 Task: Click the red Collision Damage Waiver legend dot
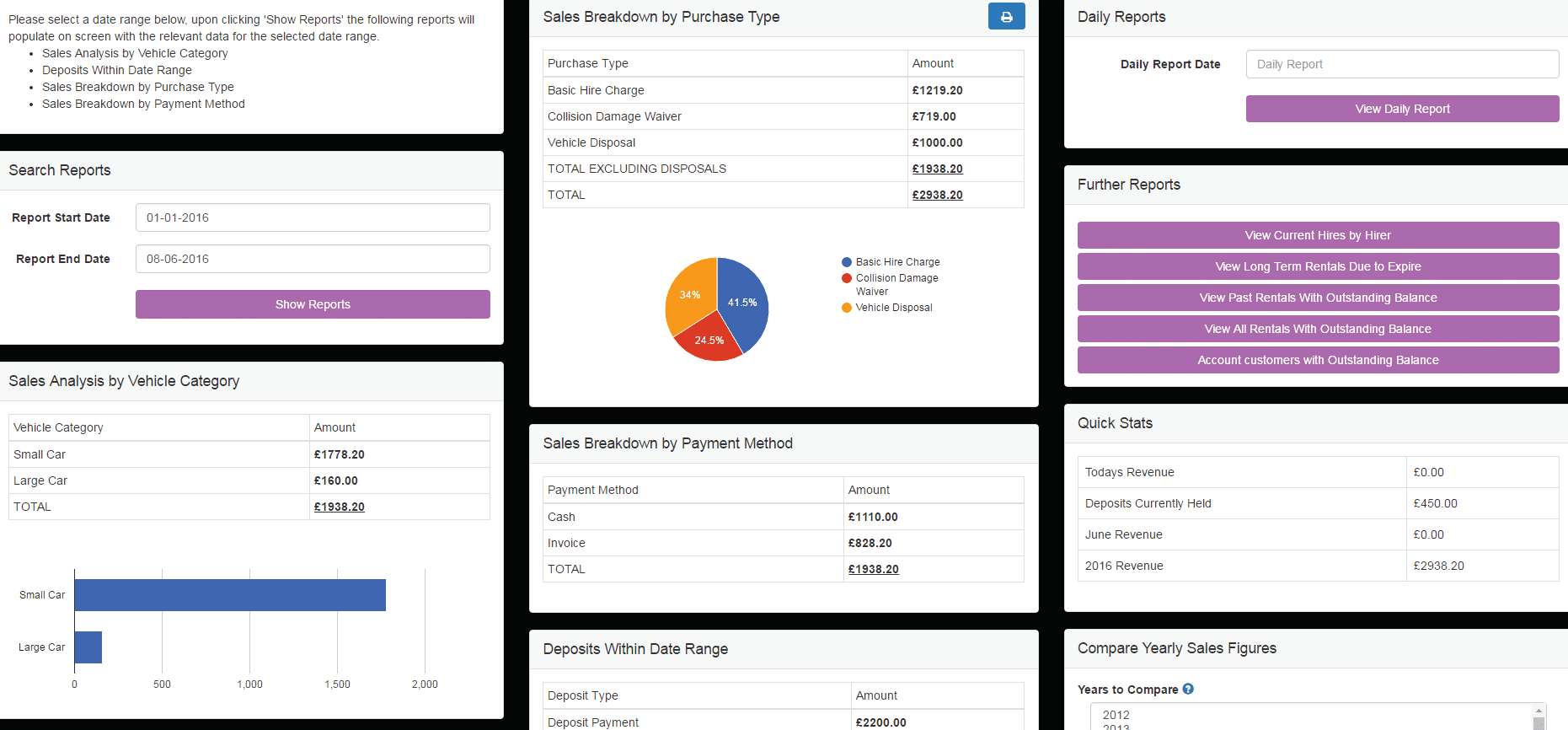pyautogui.click(x=846, y=278)
